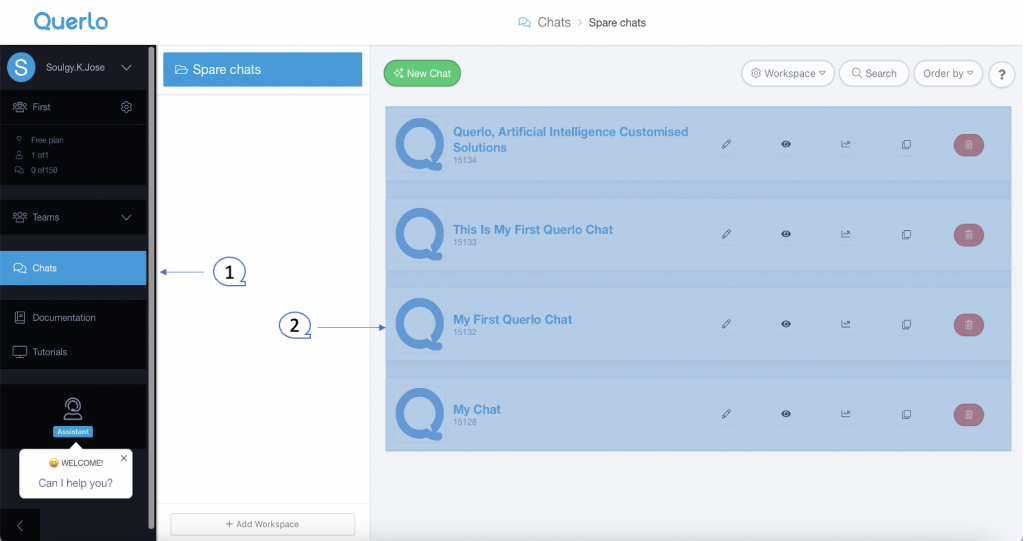The image size is (1024, 541).
Task: Click the Can I help you? message
Action: (76, 483)
